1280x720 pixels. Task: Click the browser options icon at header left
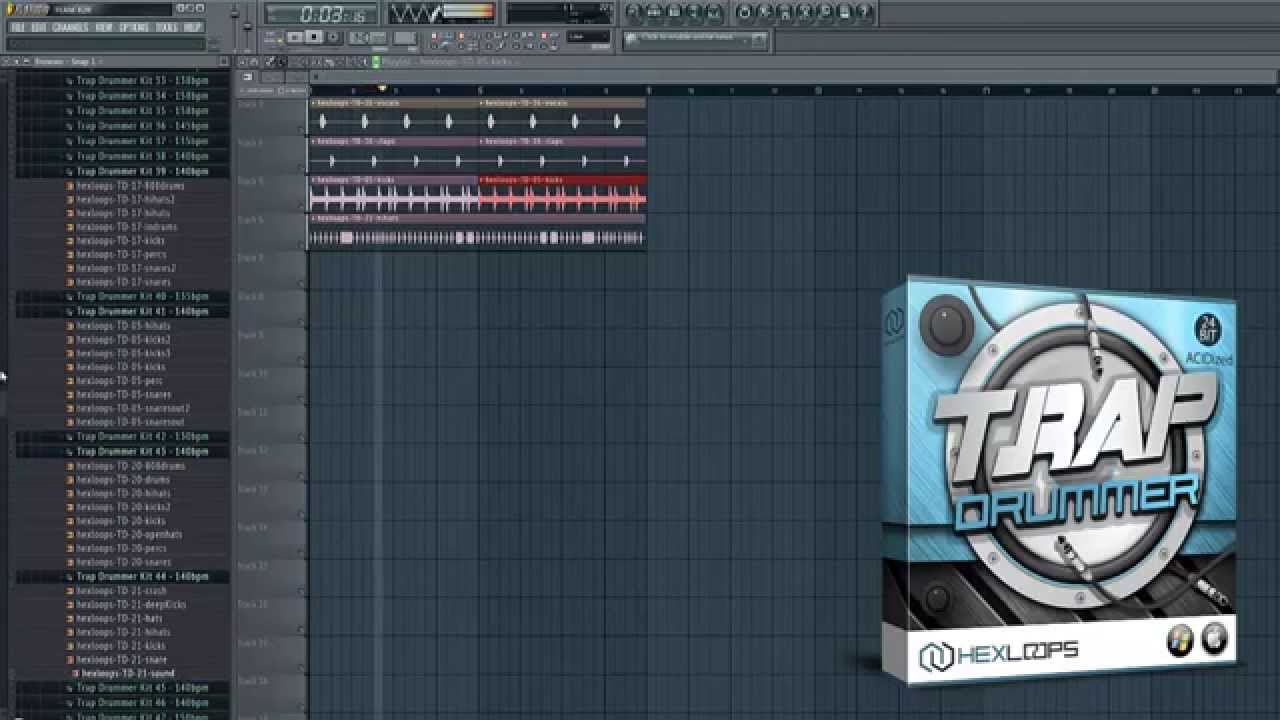pyautogui.click(x=5, y=62)
